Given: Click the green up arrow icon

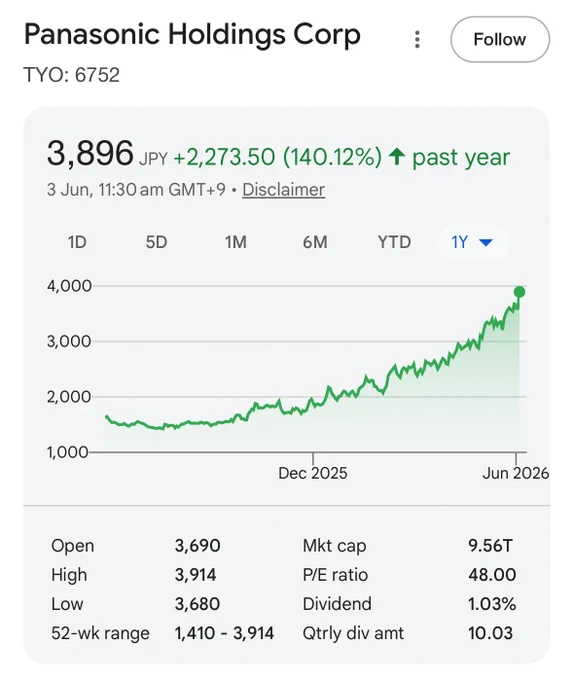Looking at the screenshot, I should [x=397, y=157].
